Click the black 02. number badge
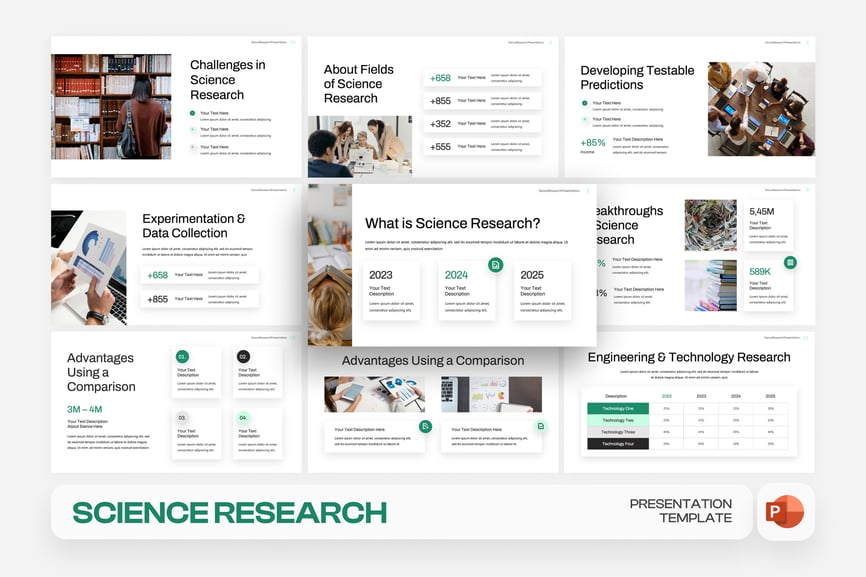866x577 pixels. (242, 356)
